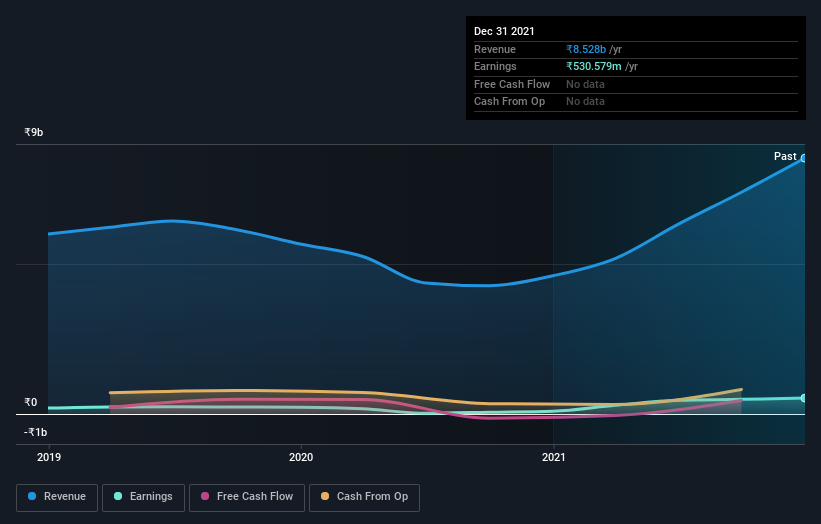Click the 'Cash From Op' row label in tooltip

tap(509, 102)
